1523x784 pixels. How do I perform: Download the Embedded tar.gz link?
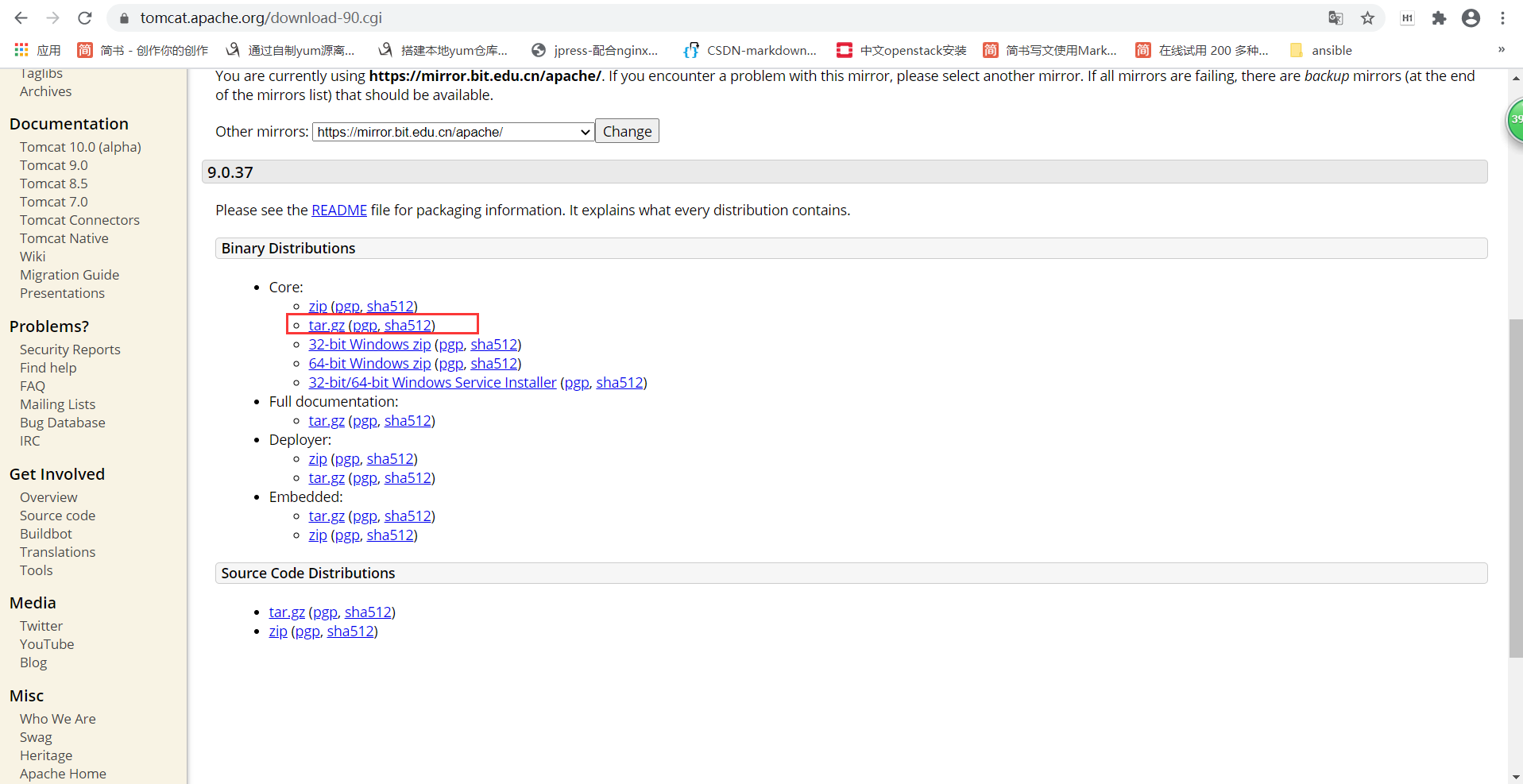[327, 516]
